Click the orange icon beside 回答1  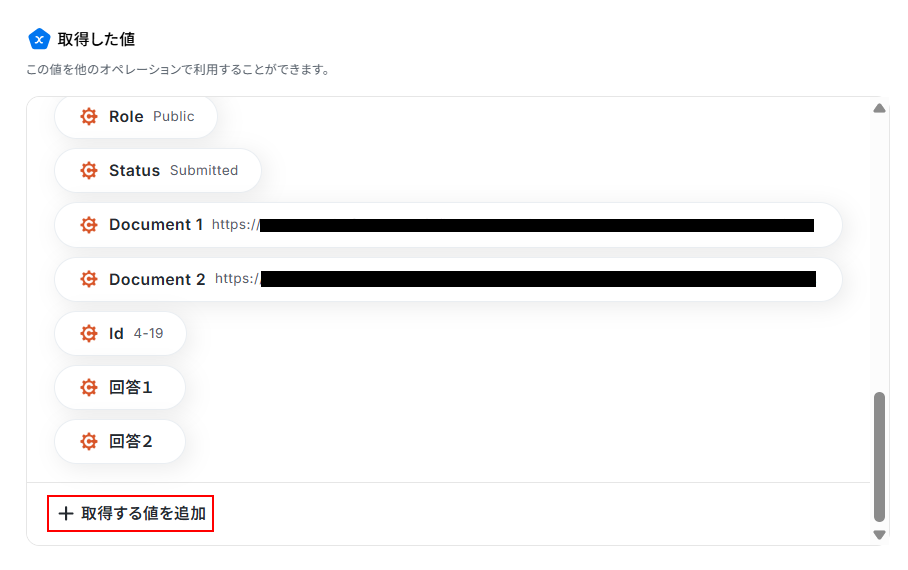tap(89, 387)
